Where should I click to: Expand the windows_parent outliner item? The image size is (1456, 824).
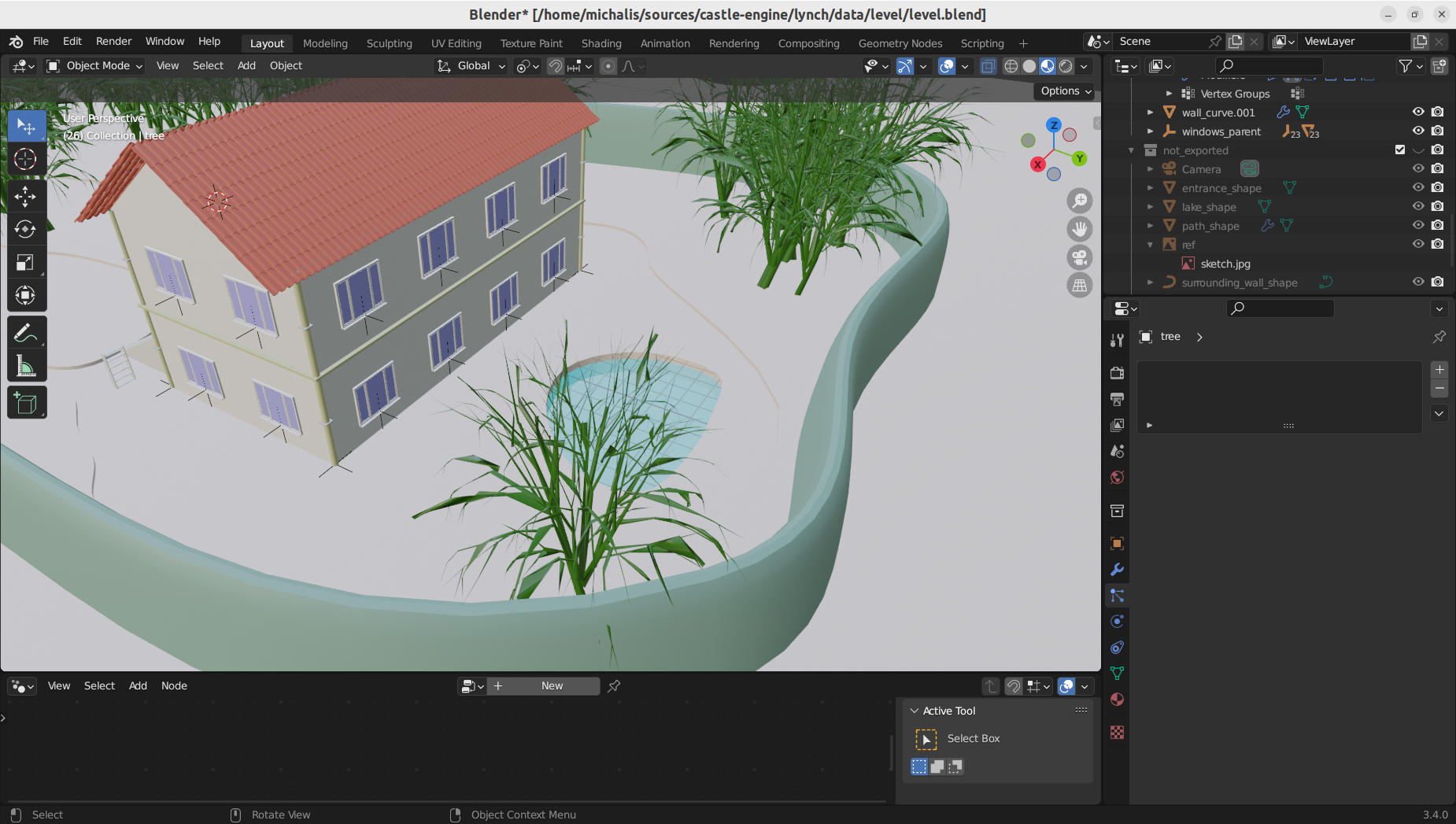coord(1151,131)
